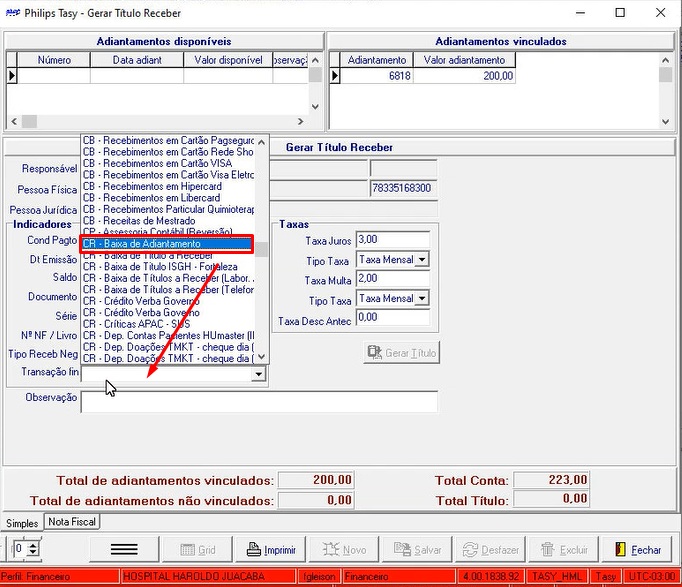Switch to the Nota Fiscal tab

72,522
